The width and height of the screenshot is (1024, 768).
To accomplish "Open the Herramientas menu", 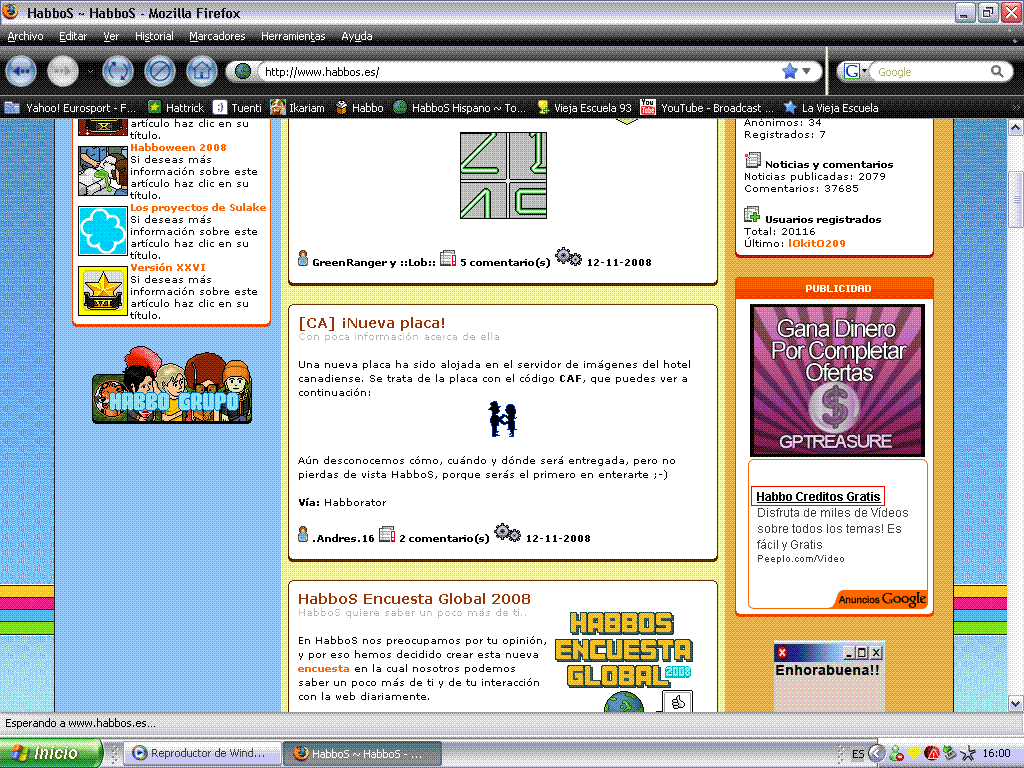I will 293,36.
